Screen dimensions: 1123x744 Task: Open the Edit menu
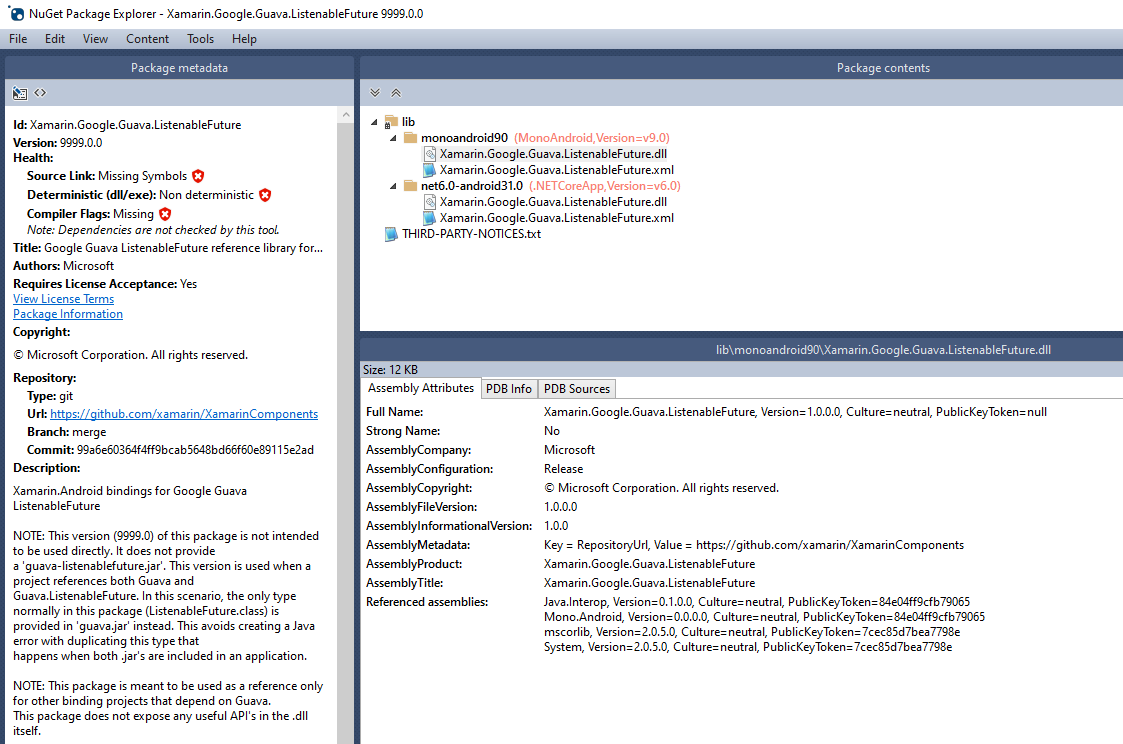(55, 39)
